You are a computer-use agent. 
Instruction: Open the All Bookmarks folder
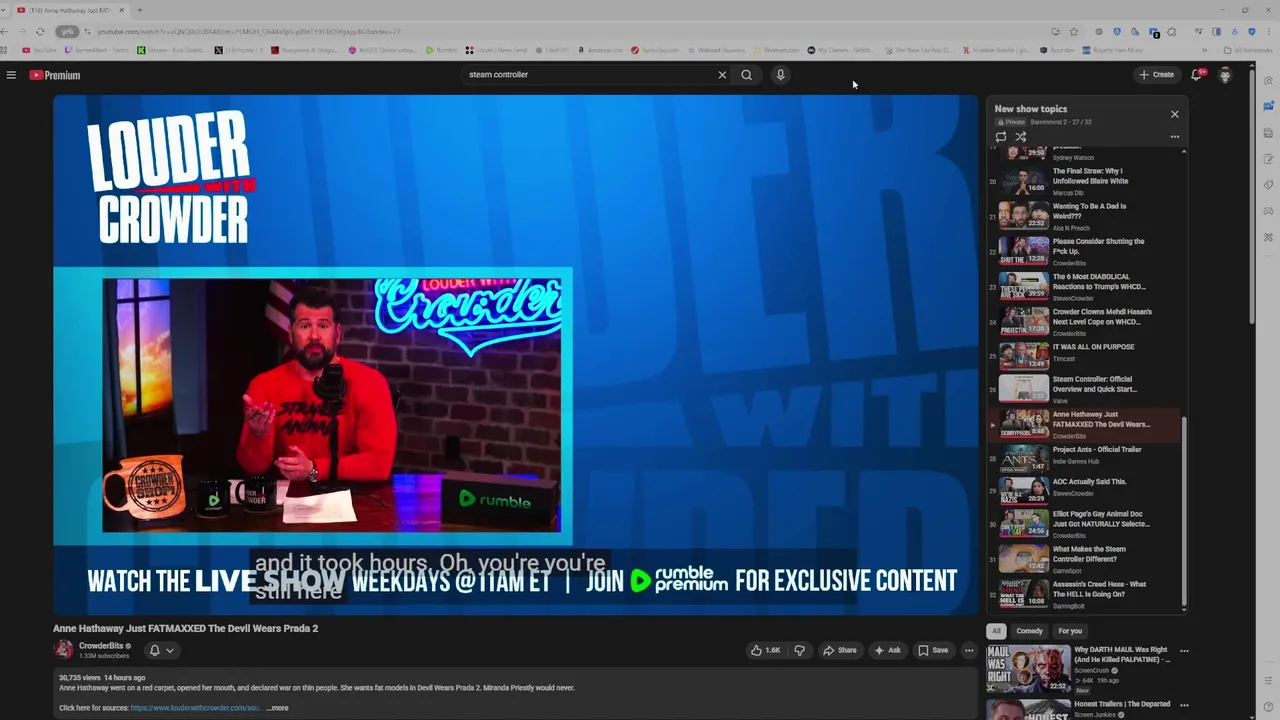[1249, 50]
